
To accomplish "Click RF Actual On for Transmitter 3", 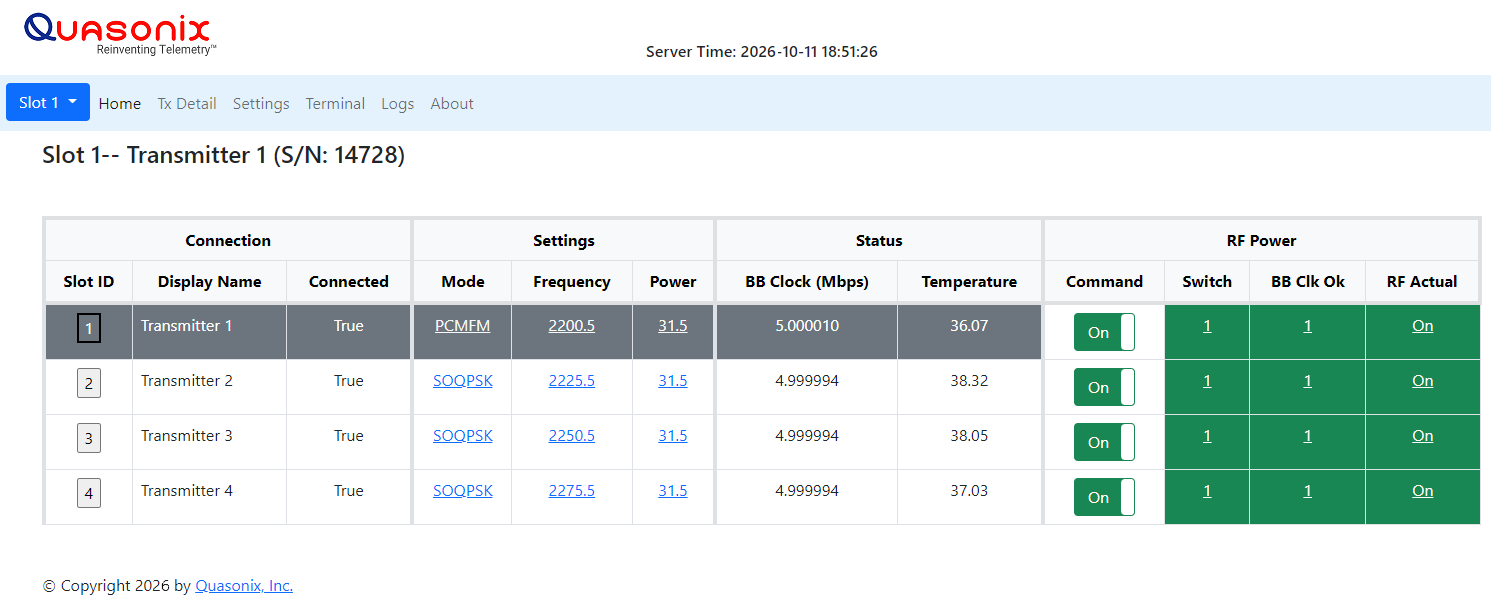I will tap(1423, 436).
